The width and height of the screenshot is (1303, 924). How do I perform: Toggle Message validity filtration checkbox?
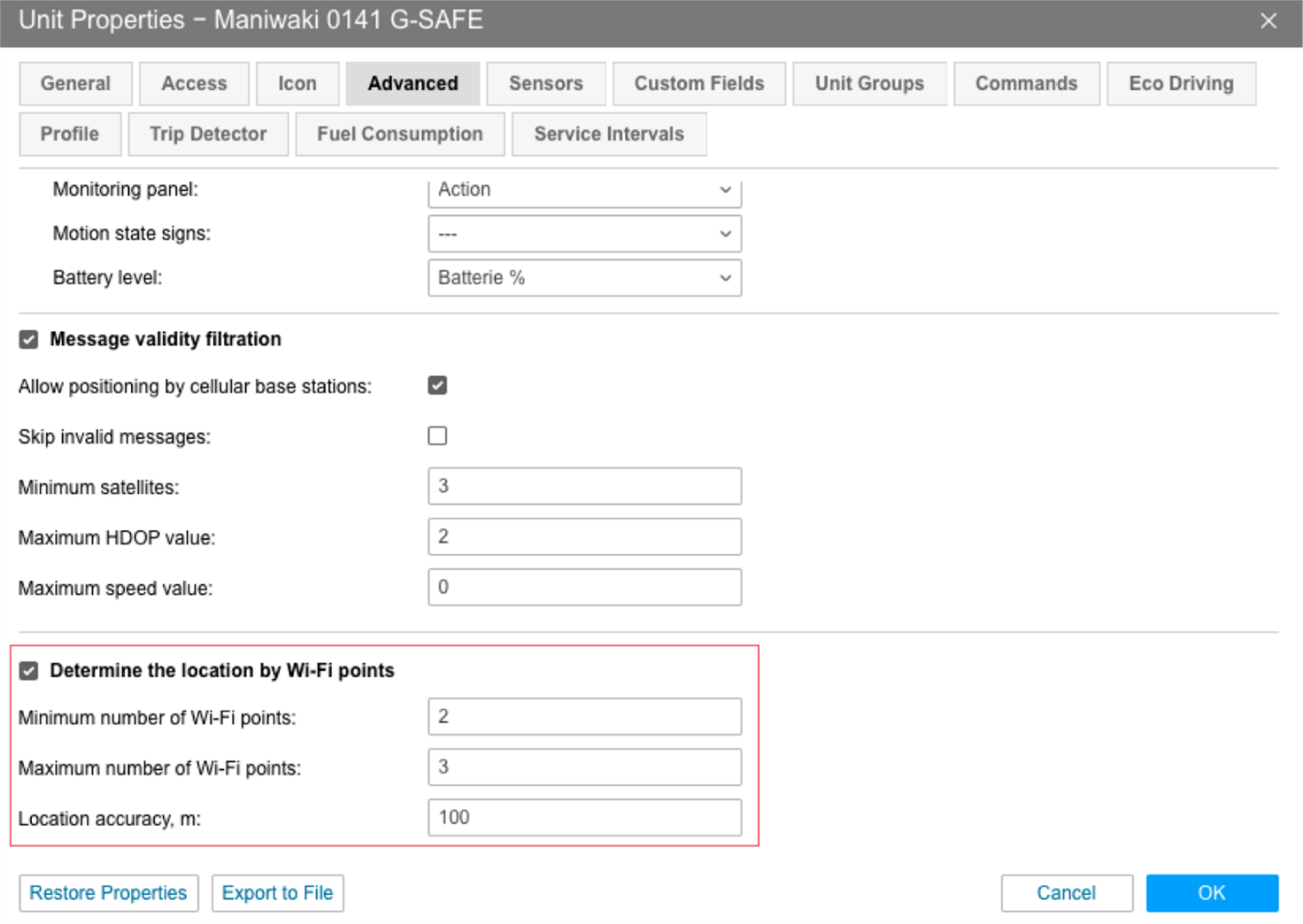pyautogui.click(x=29, y=340)
